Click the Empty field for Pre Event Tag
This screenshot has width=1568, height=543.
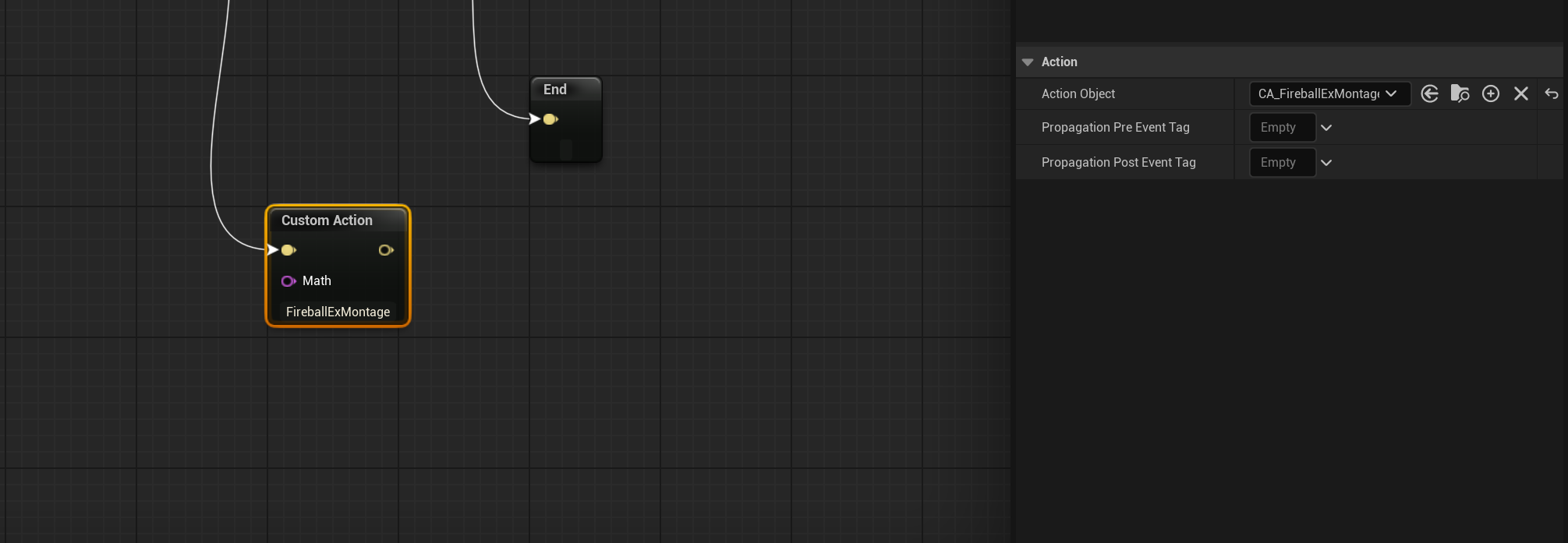1283,128
